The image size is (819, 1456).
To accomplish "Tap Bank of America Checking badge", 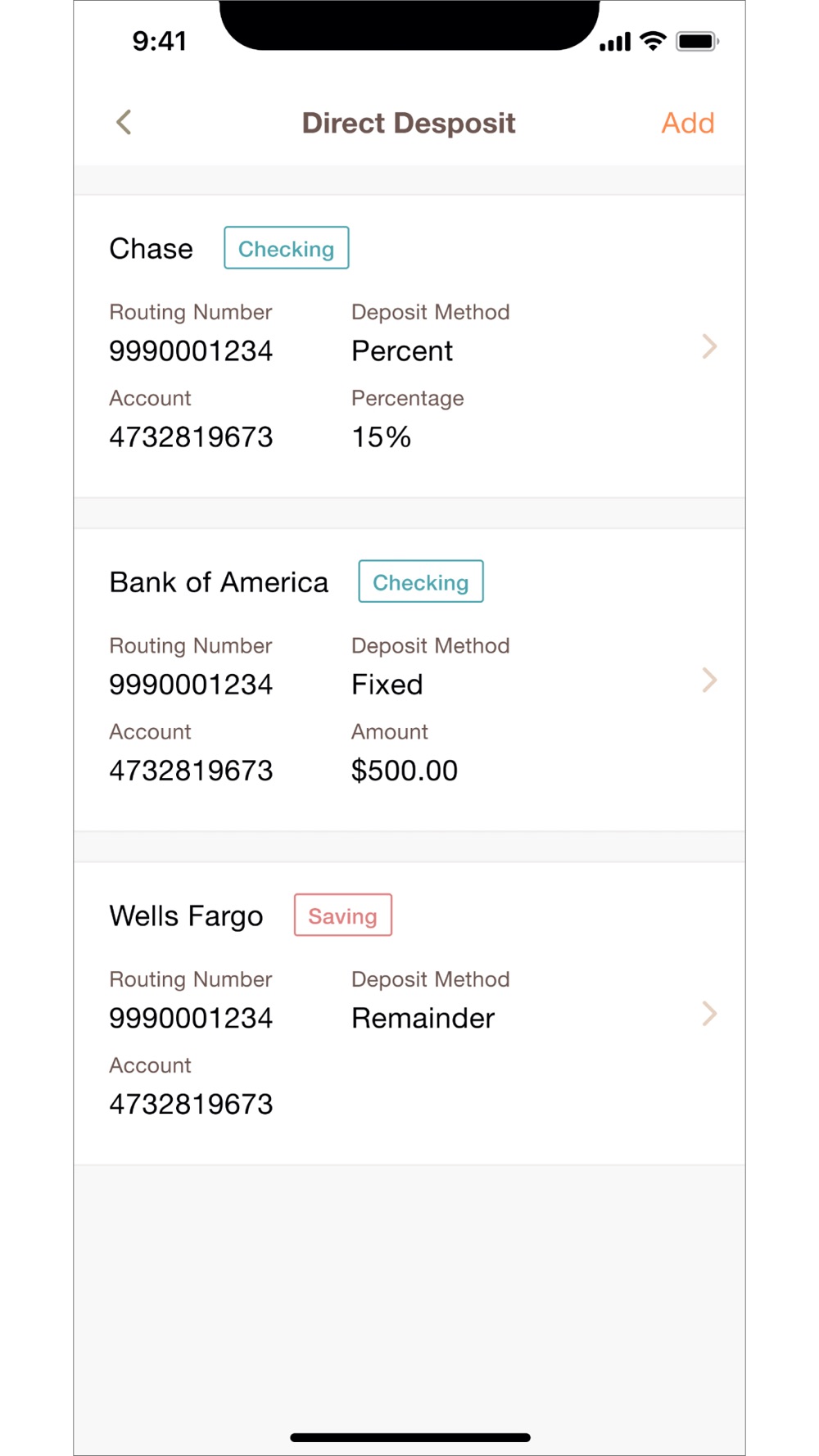I will coord(420,581).
